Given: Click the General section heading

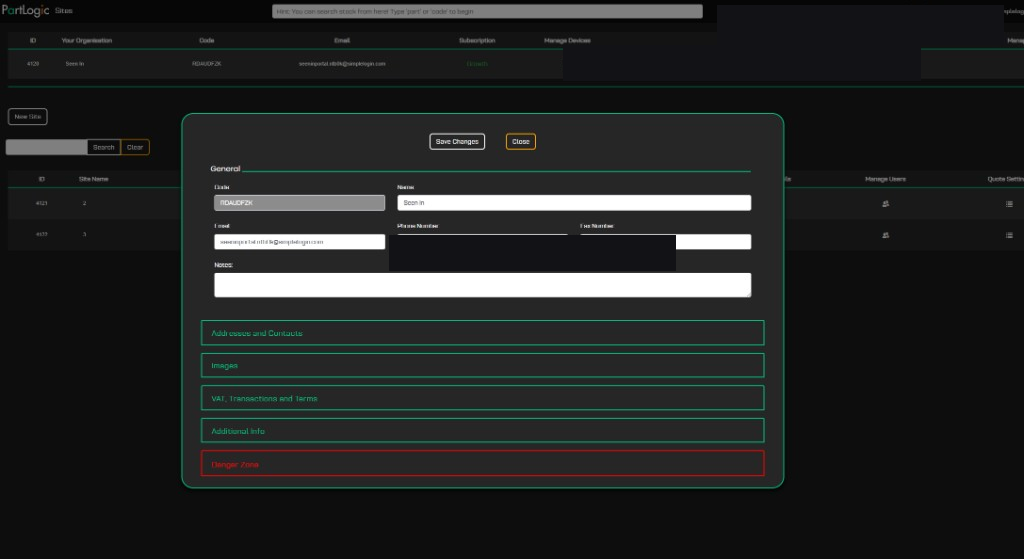Looking at the screenshot, I should [x=225, y=168].
